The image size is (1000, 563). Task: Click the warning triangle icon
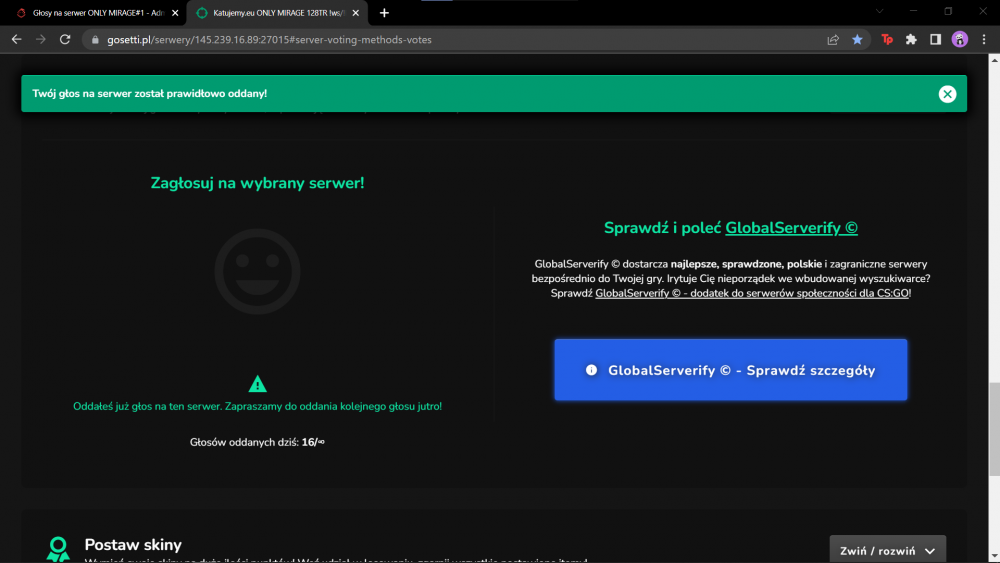[258, 384]
